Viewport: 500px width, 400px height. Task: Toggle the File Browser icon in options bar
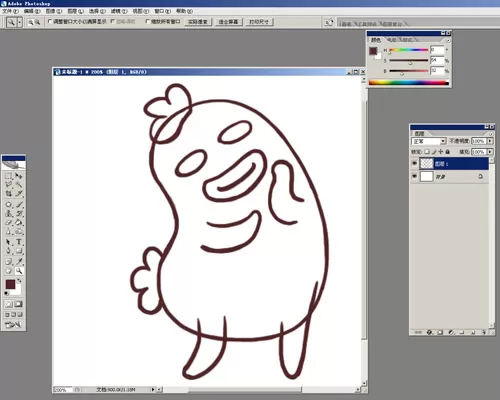pyautogui.click(x=329, y=22)
